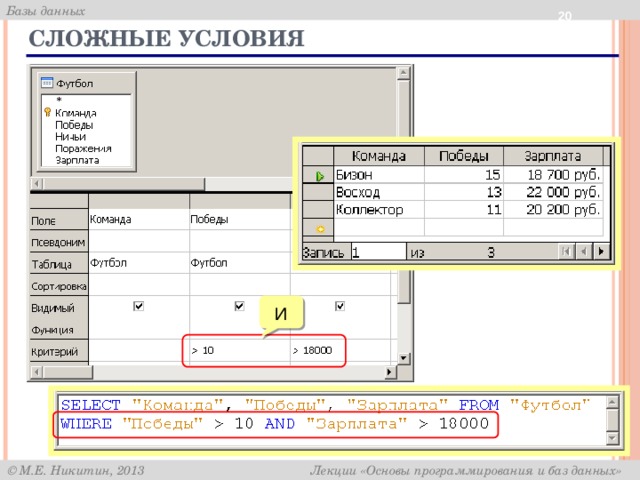Click the Восход cell in results
The width and height of the screenshot is (640, 480).
coord(379,192)
